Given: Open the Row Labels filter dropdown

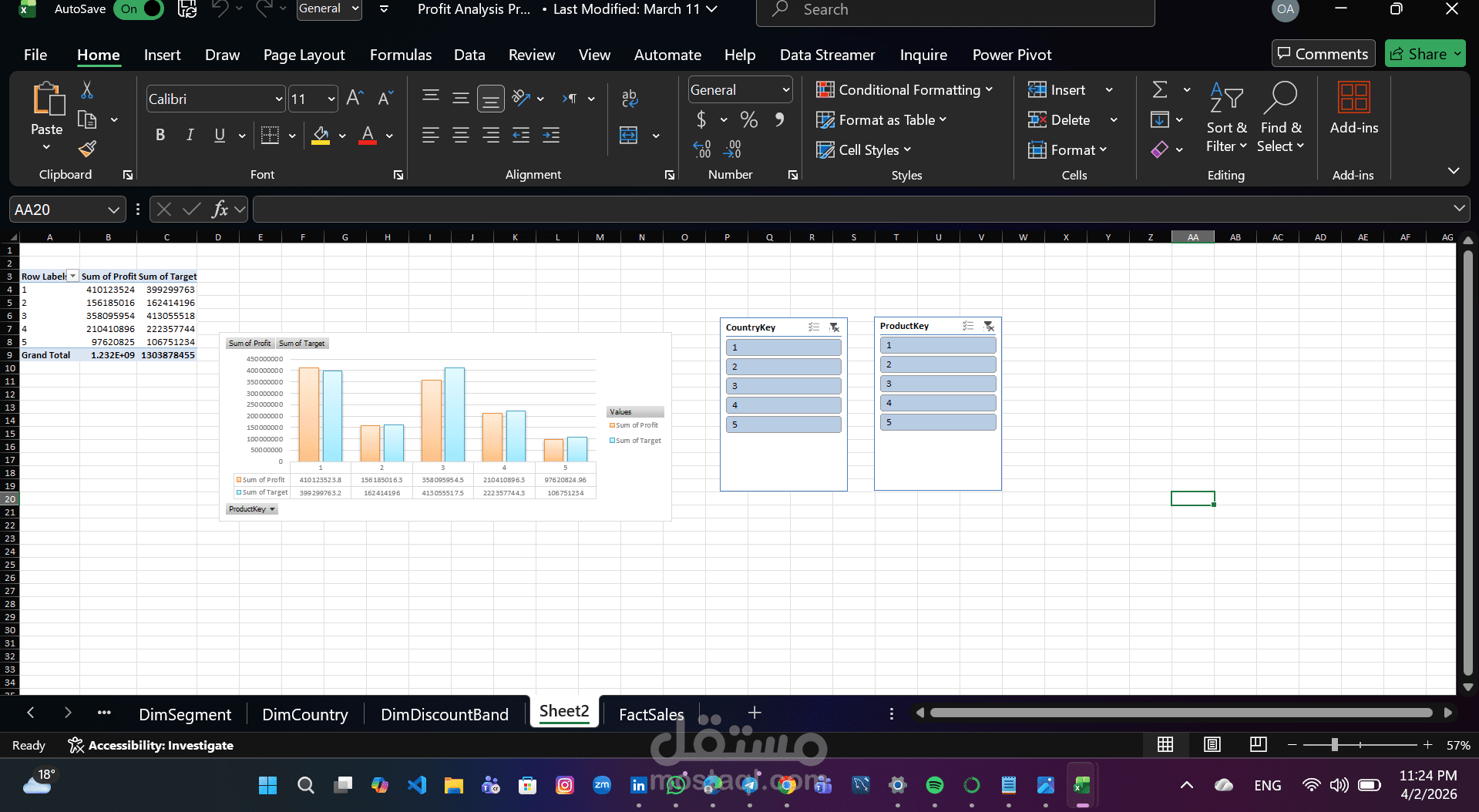Looking at the screenshot, I should [72, 275].
